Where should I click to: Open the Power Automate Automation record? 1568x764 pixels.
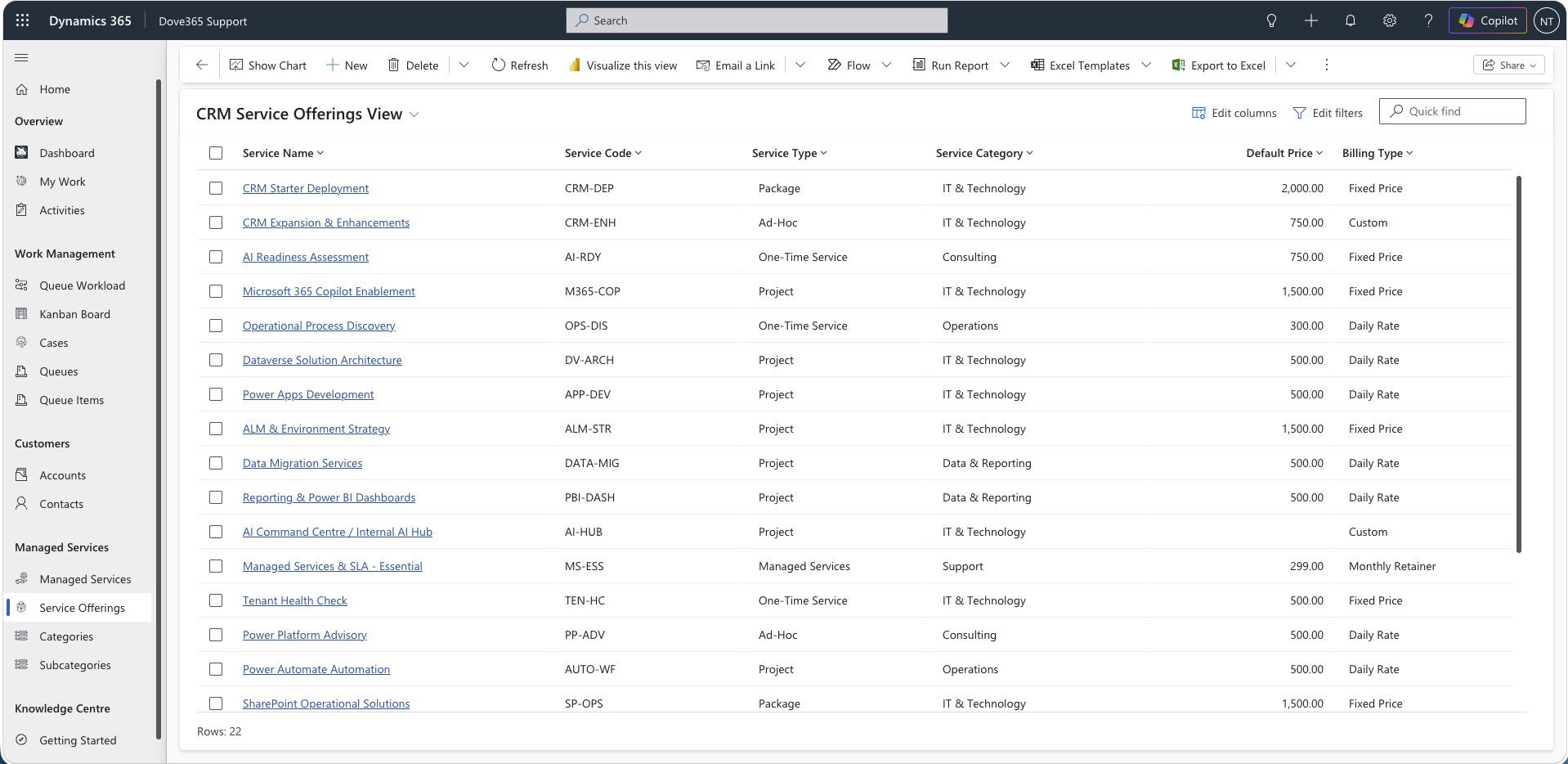click(x=316, y=669)
